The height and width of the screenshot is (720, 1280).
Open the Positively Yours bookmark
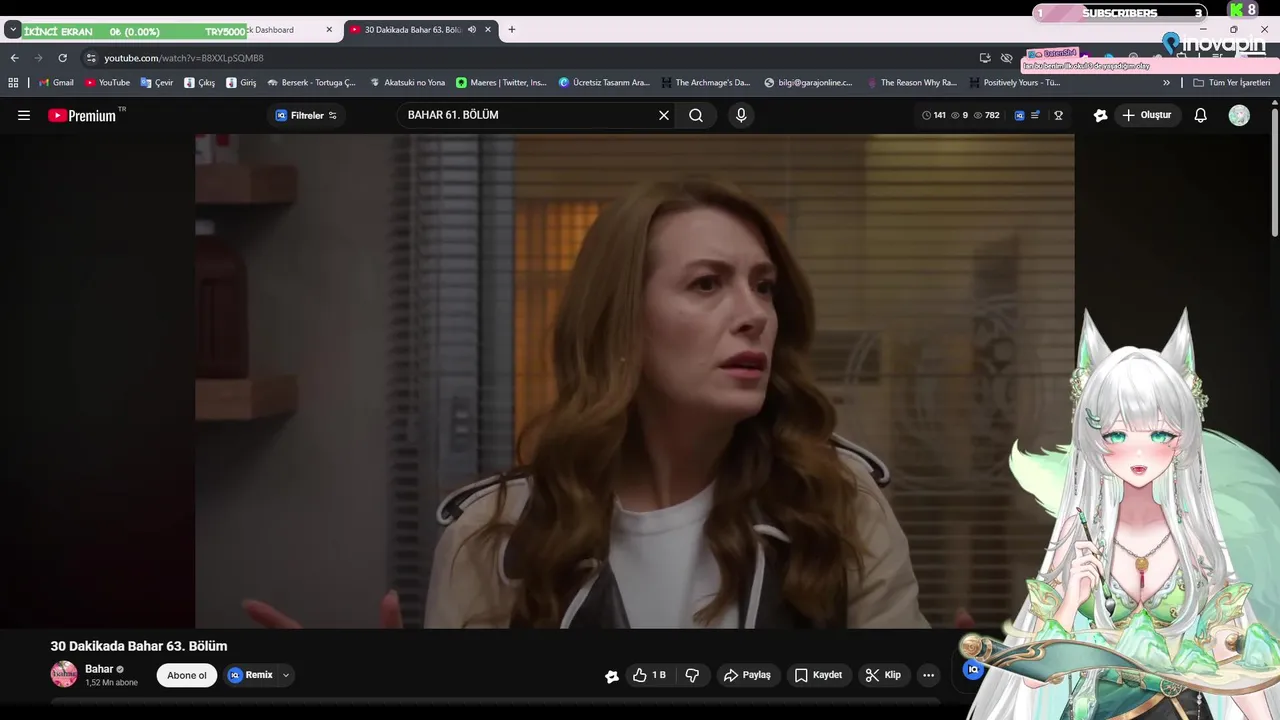(1014, 83)
